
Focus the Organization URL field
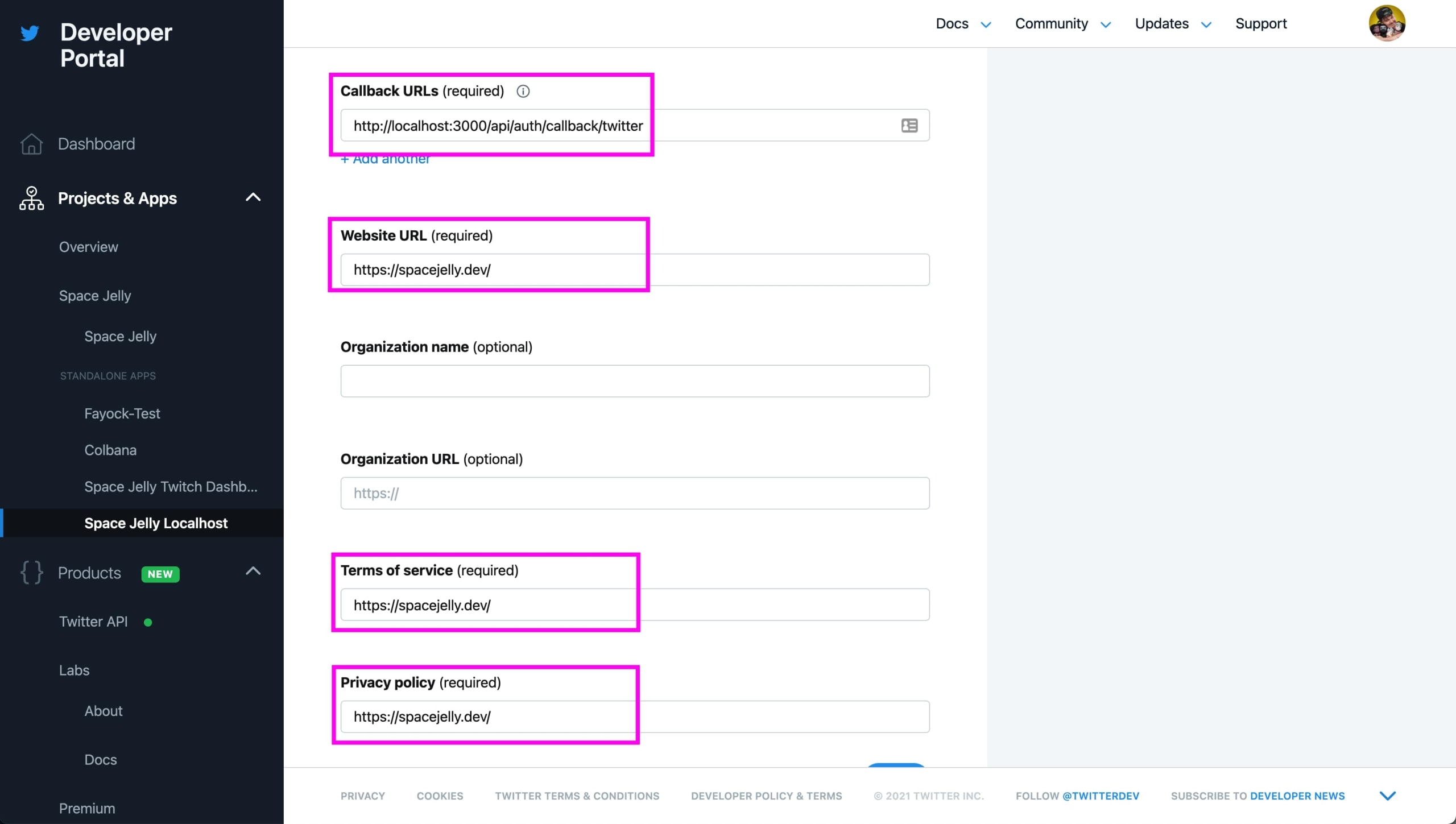pos(635,493)
